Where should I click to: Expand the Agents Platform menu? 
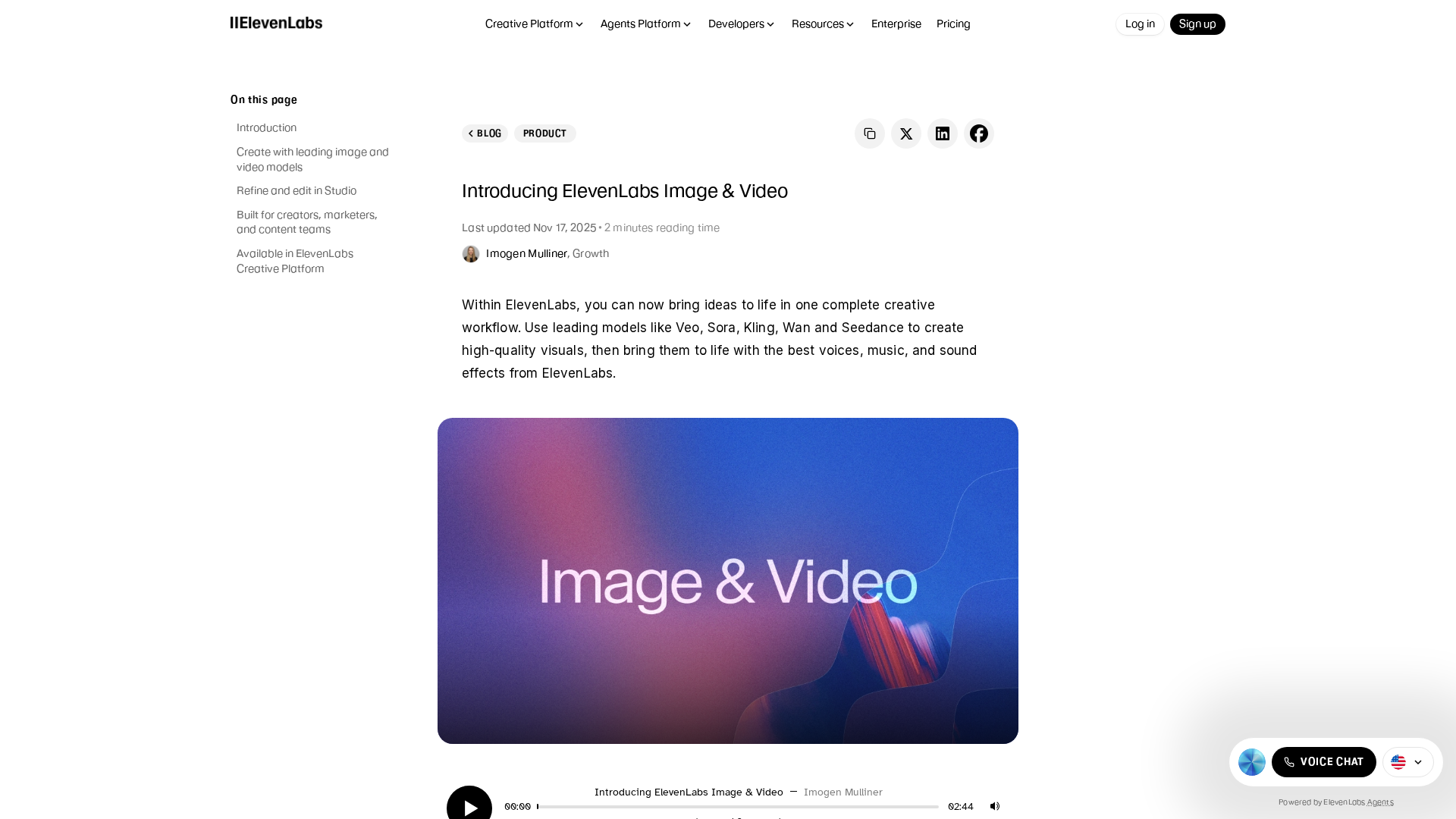645,24
